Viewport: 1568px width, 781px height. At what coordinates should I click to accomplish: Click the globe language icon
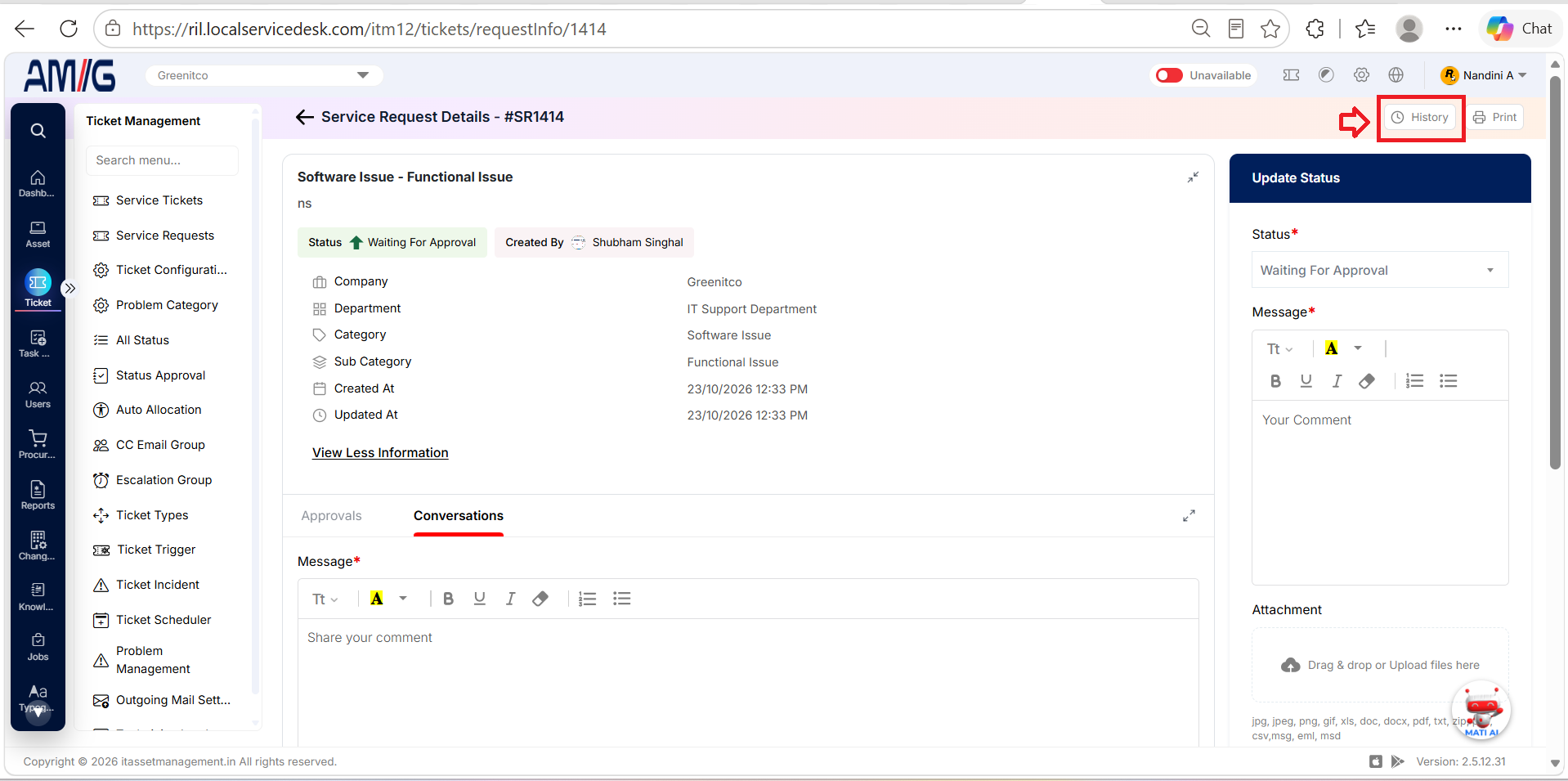point(1396,75)
